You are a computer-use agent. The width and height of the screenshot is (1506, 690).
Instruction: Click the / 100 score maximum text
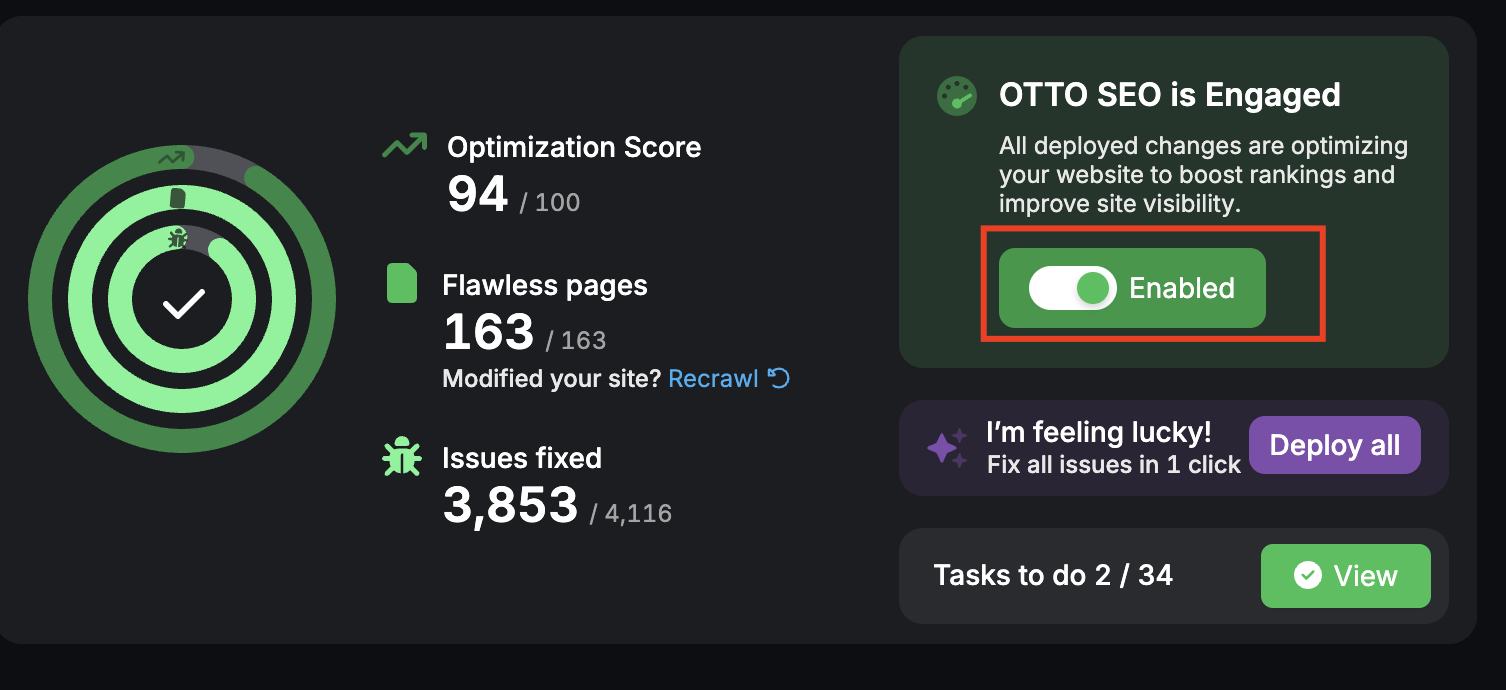(x=550, y=203)
